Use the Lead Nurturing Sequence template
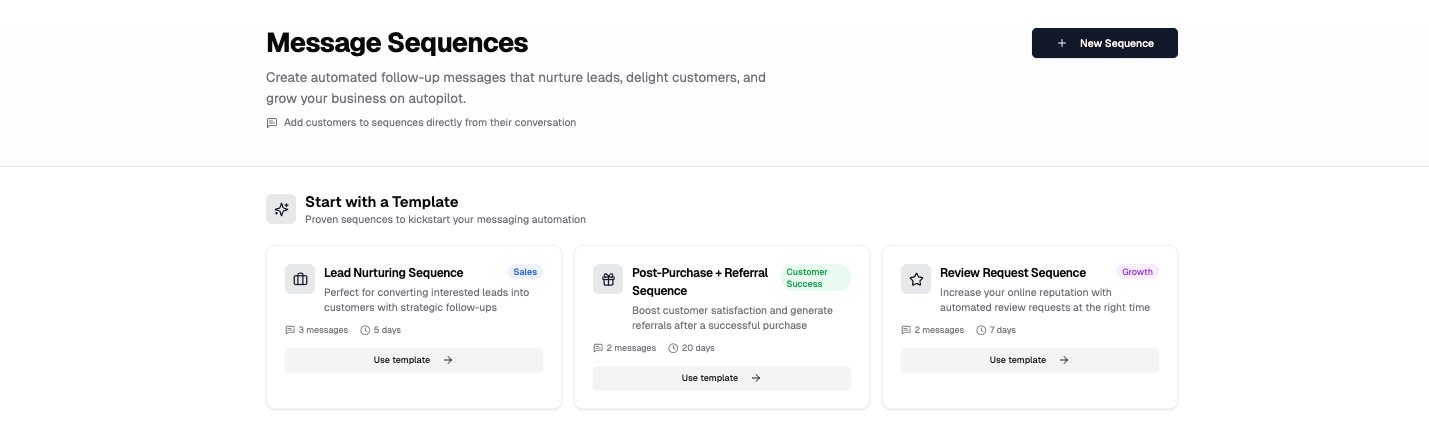This screenshot has width=1429, height=427. coord(413,360)
